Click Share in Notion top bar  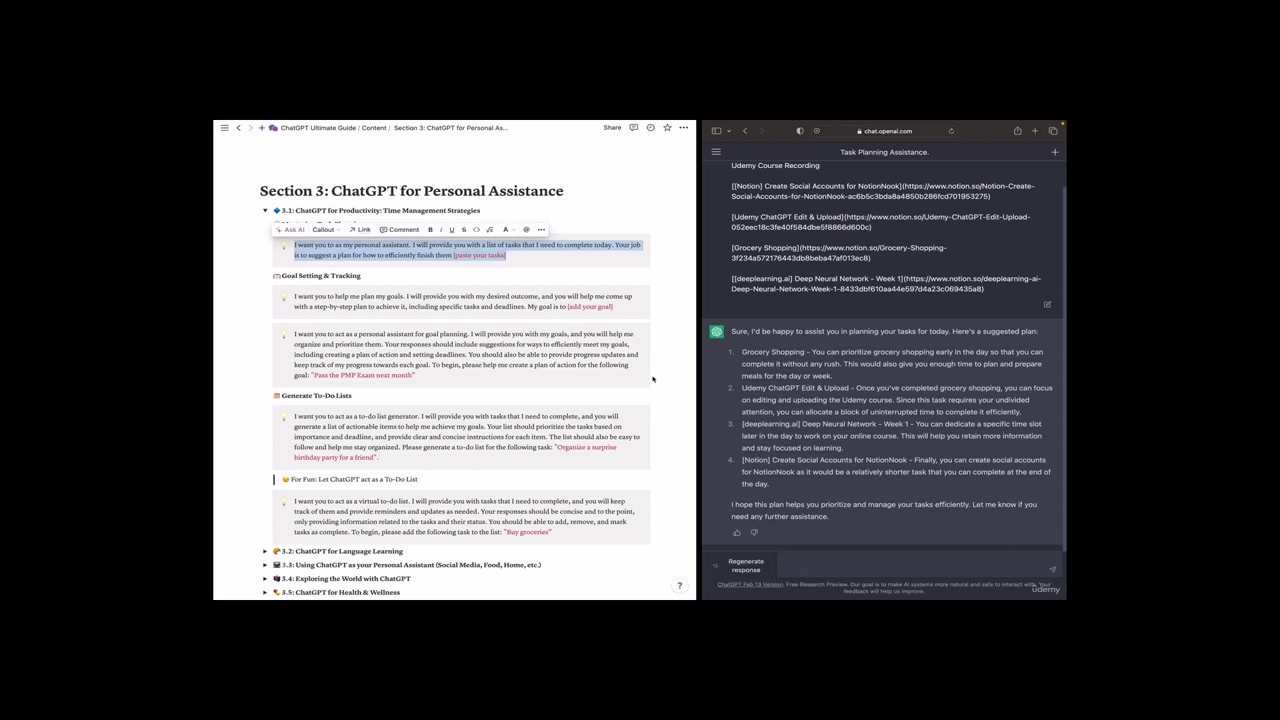[x=612, y=128]
